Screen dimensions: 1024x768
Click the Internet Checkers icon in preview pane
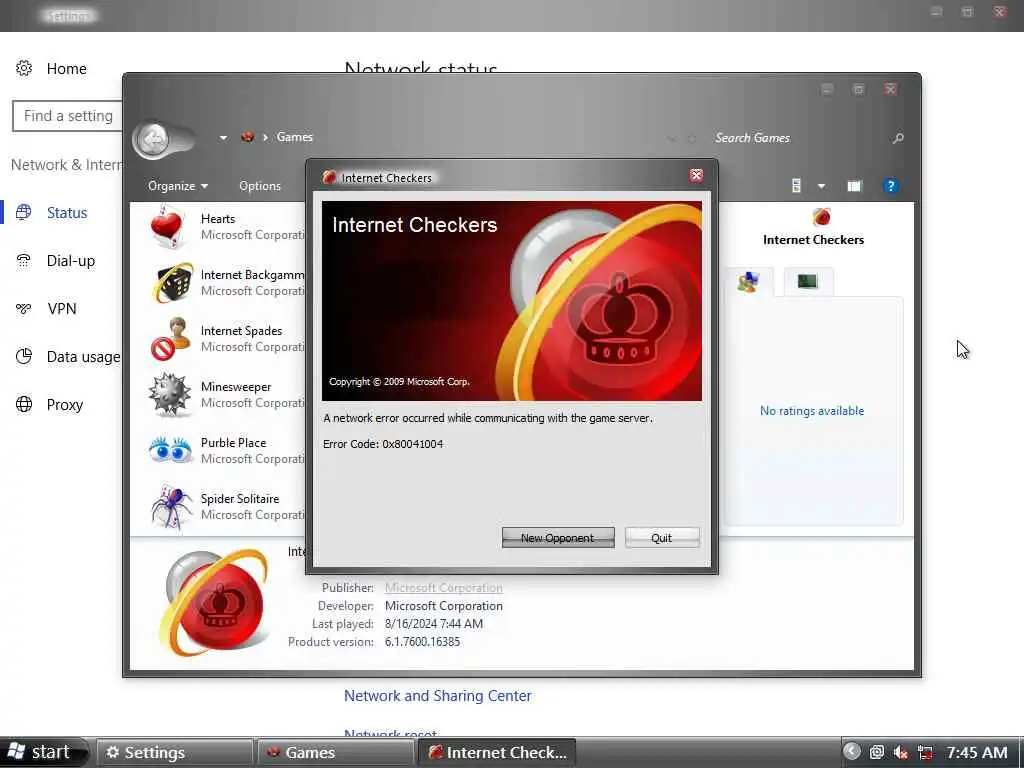pyautogui.click(x=822, y=216)
